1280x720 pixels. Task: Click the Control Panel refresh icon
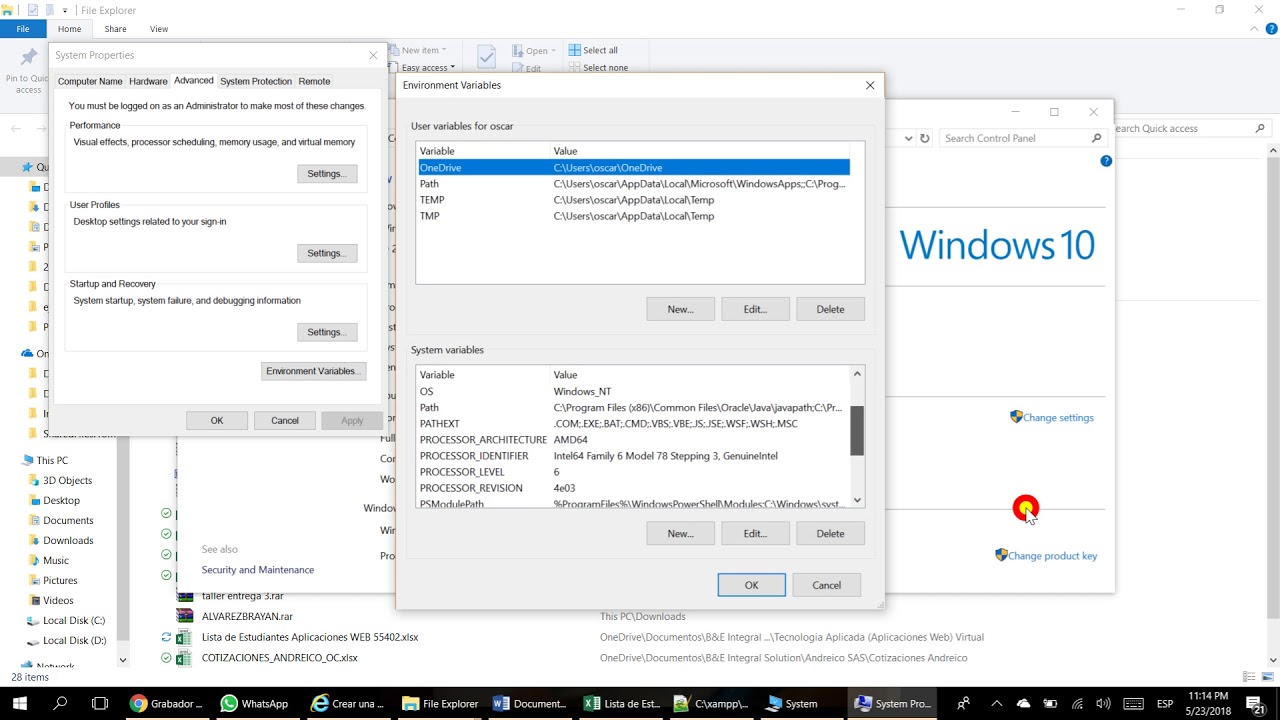925,139
